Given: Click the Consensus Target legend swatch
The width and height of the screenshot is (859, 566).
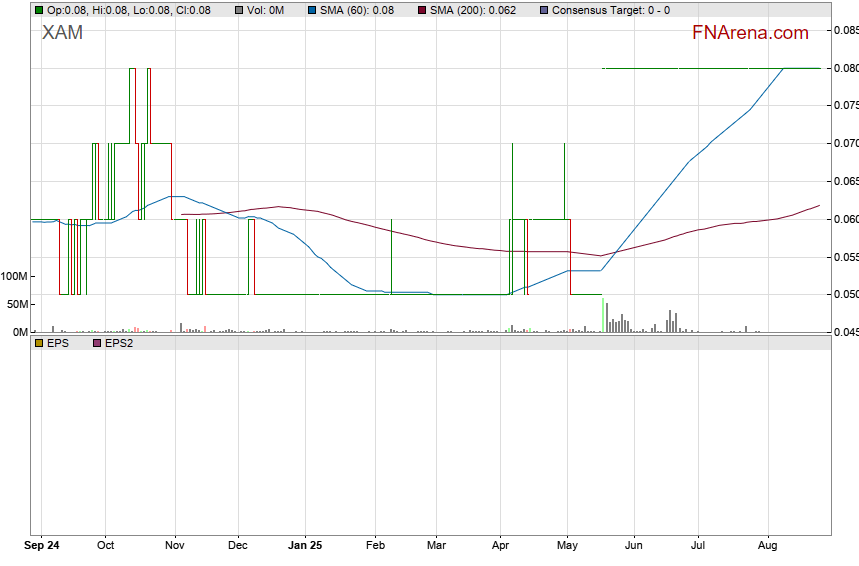Looking at the screenshot, I should tap(544, 10).
